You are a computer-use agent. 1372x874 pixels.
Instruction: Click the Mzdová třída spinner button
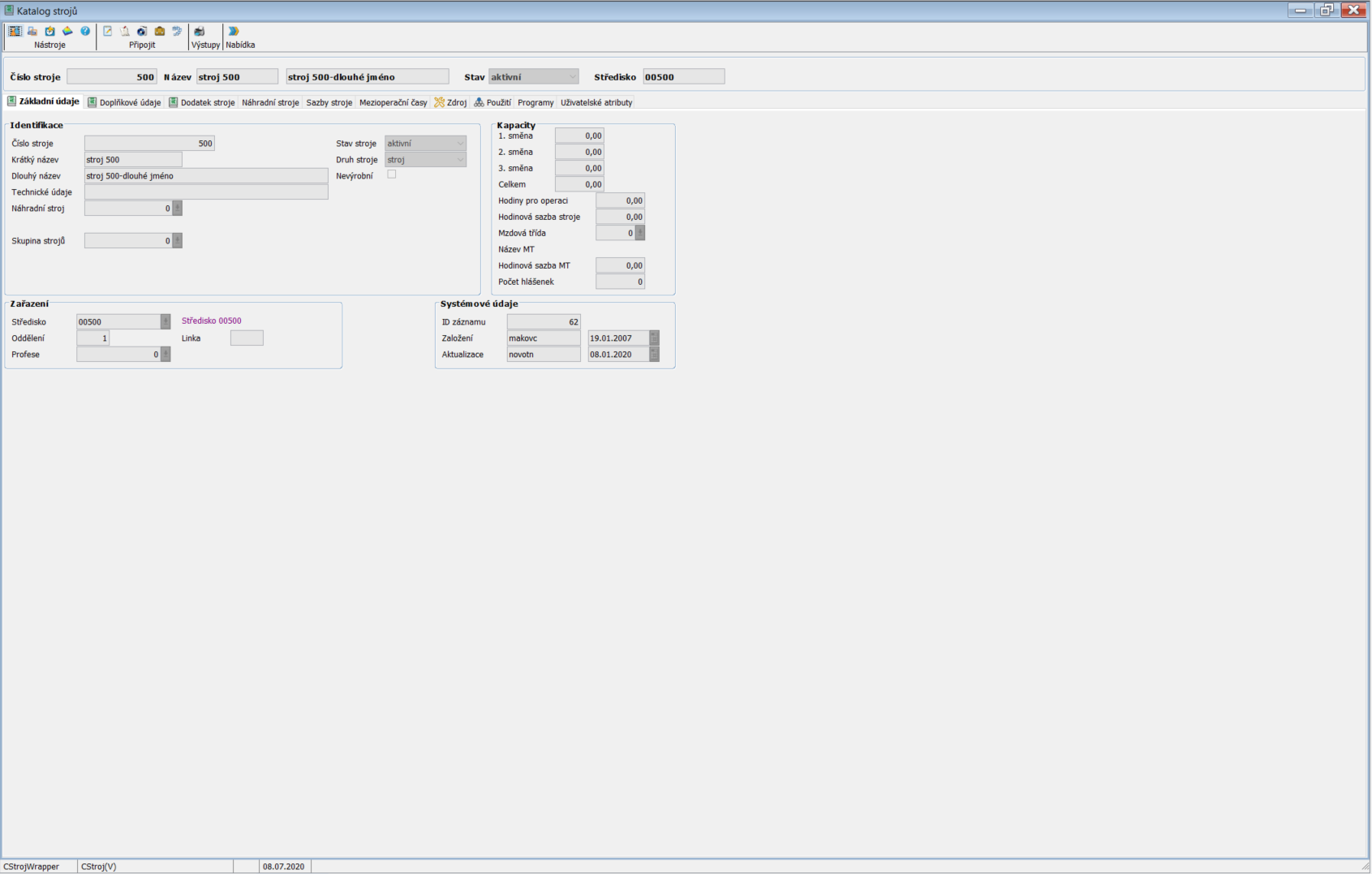click(x=640, y=233)
